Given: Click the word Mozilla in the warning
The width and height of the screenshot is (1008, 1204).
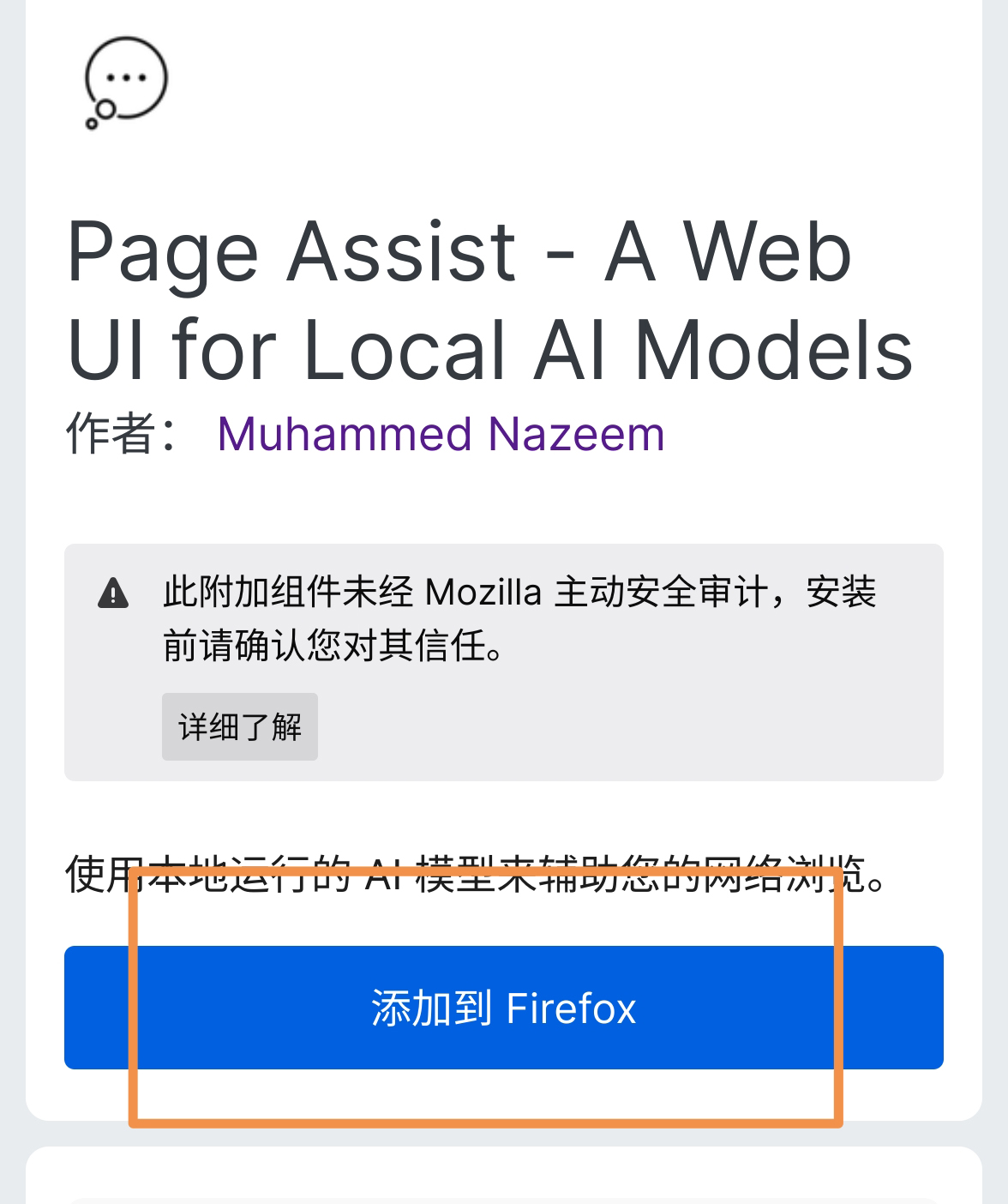Looking at the screenshot, I should (x=483, y=593).
